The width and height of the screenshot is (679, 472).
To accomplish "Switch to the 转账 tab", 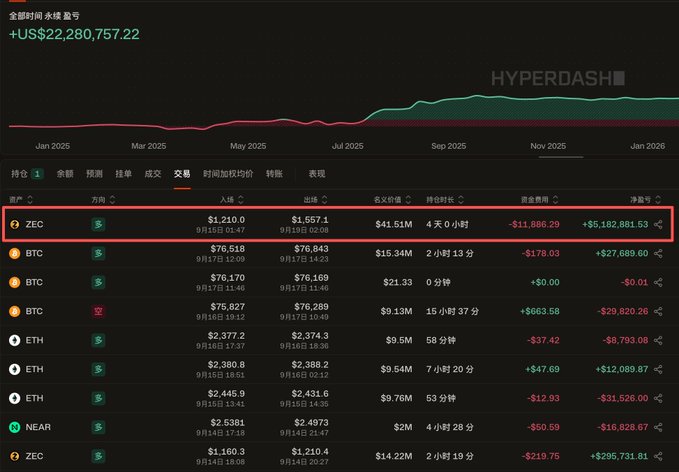I will [x=275, y=174].
